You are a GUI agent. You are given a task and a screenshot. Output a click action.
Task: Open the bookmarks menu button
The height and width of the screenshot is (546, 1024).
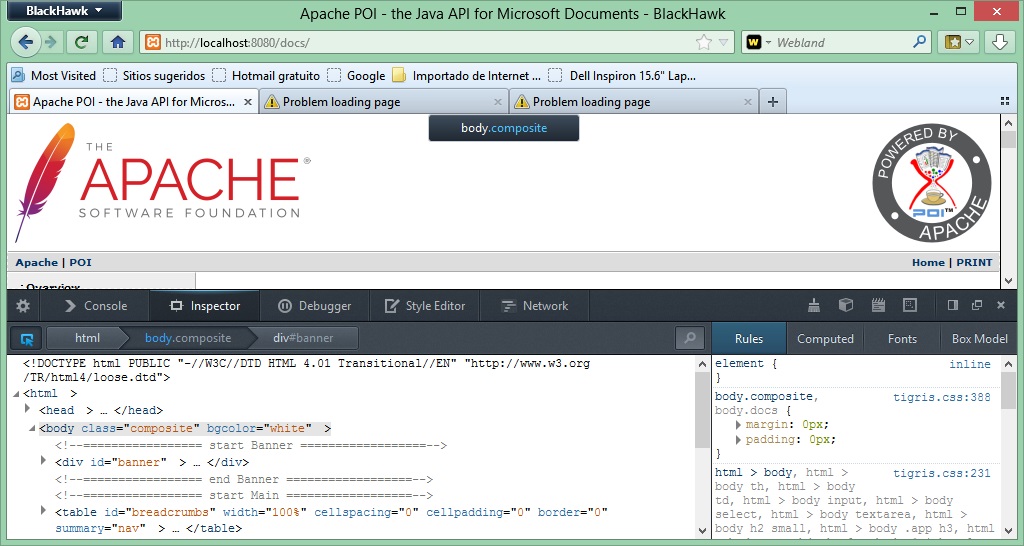[959, 42]
